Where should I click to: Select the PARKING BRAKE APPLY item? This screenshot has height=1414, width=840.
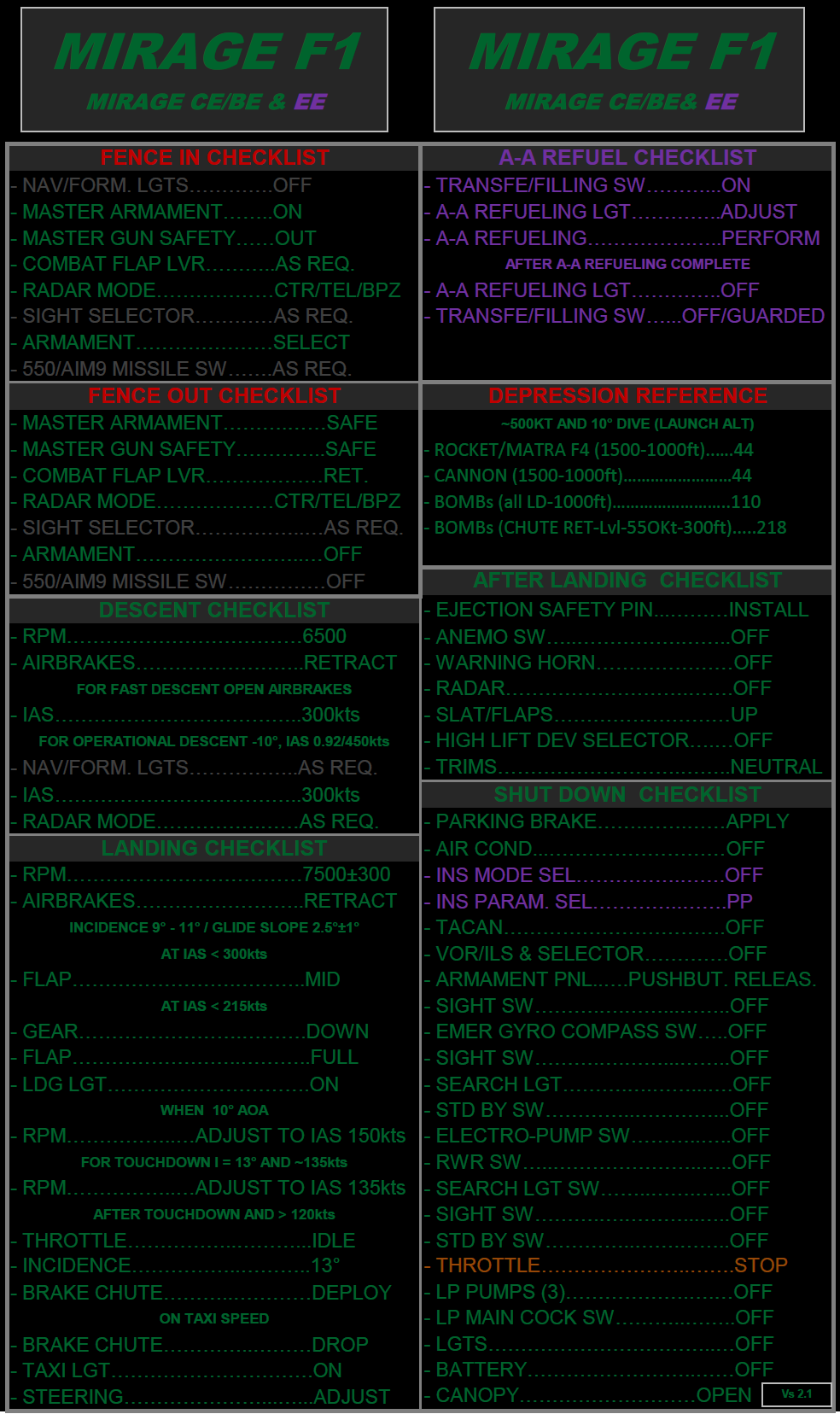click(612, 821)
